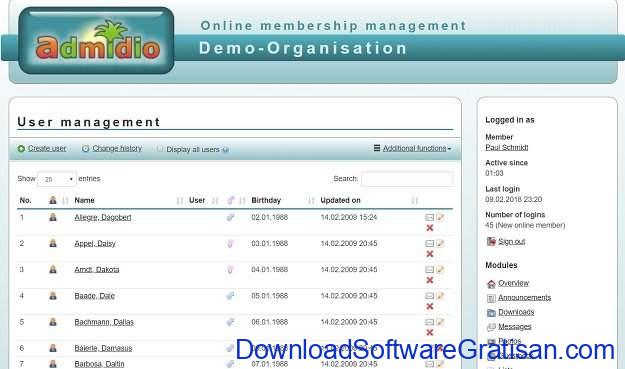Screen dimensions: 625x369
Task: Click the Sign out door icon
Action: coord(491,241)
